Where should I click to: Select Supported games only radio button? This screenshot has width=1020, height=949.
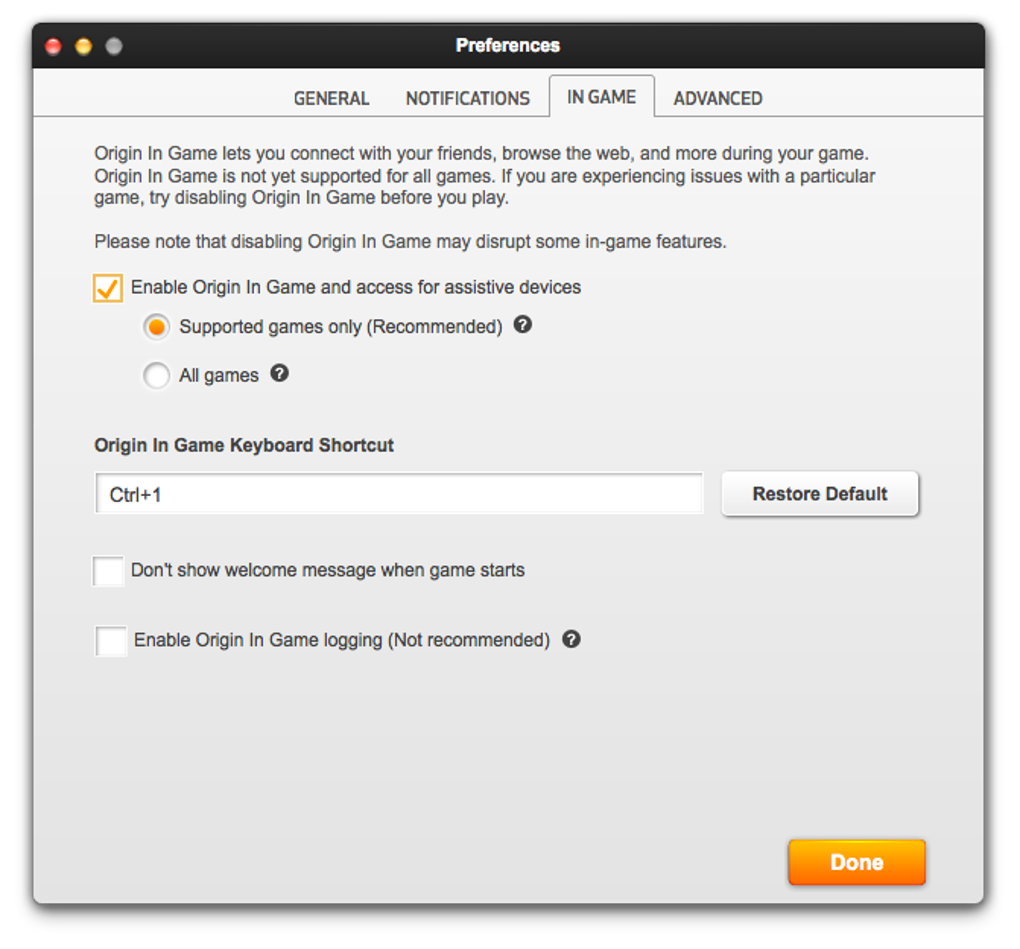point(156,327)
